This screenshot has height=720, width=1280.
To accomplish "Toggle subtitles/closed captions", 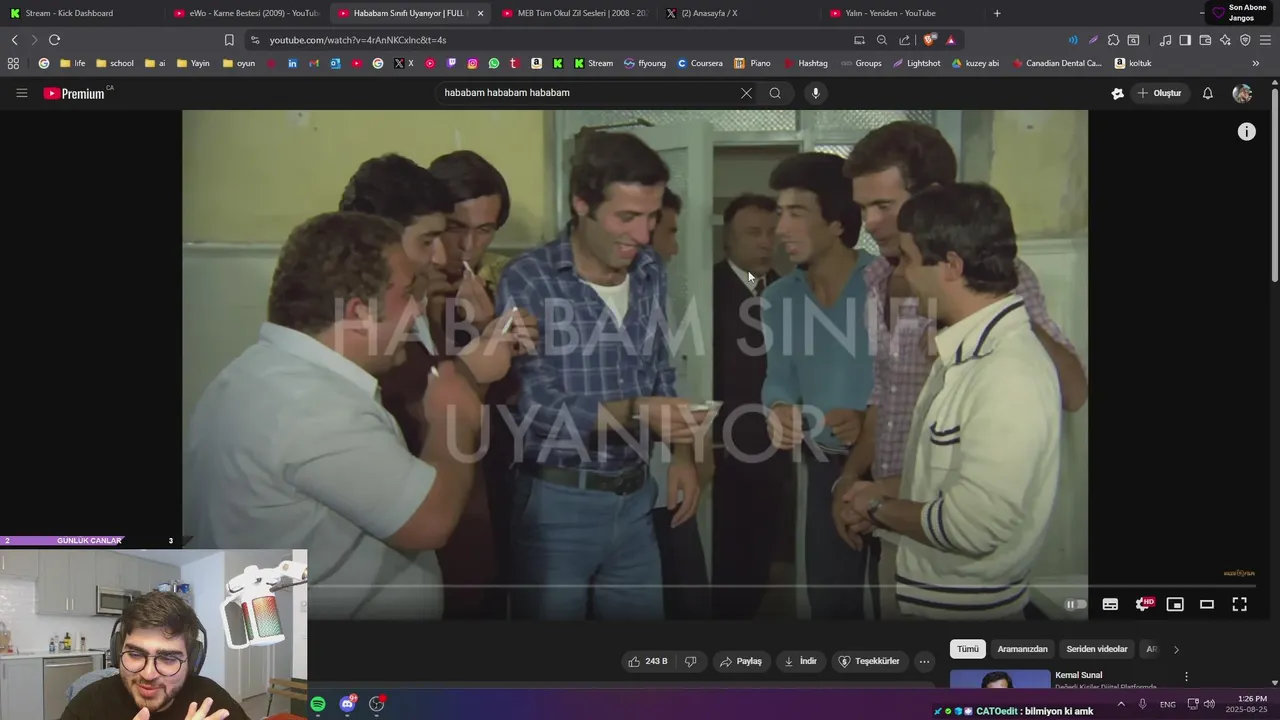I will (x=1110, y=604).
